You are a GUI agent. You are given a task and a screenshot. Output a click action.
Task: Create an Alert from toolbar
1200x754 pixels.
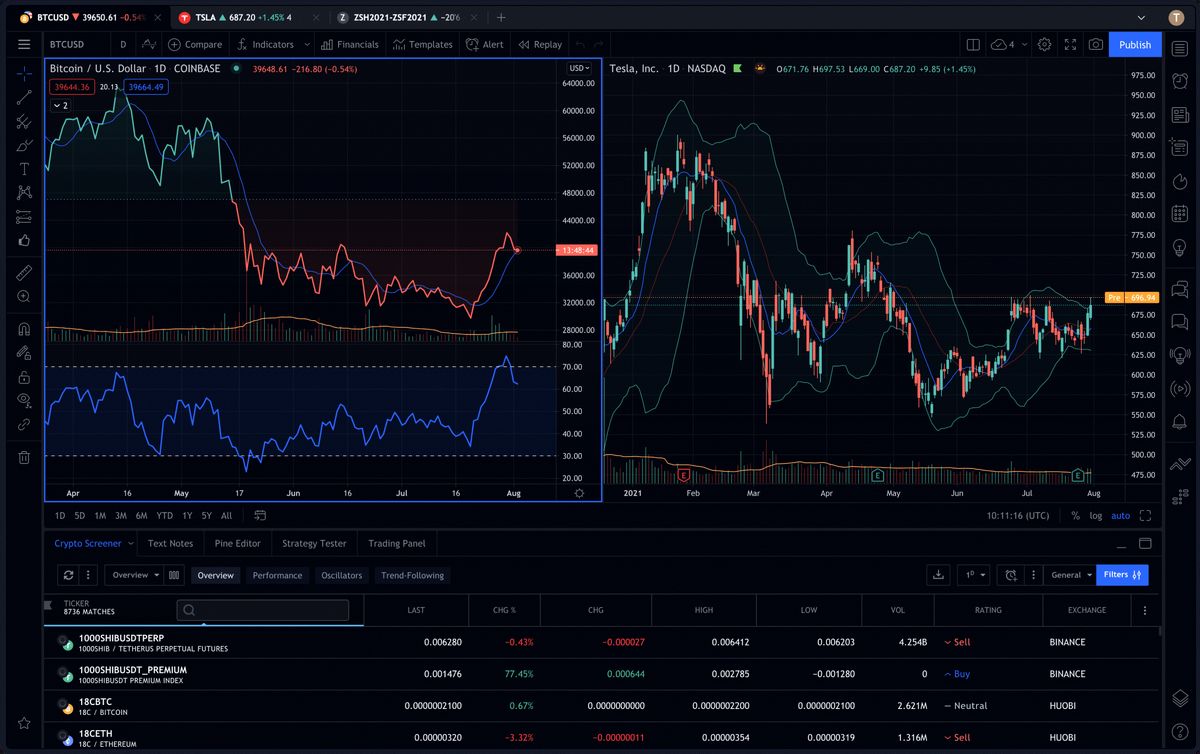click(x=485, y=44)
